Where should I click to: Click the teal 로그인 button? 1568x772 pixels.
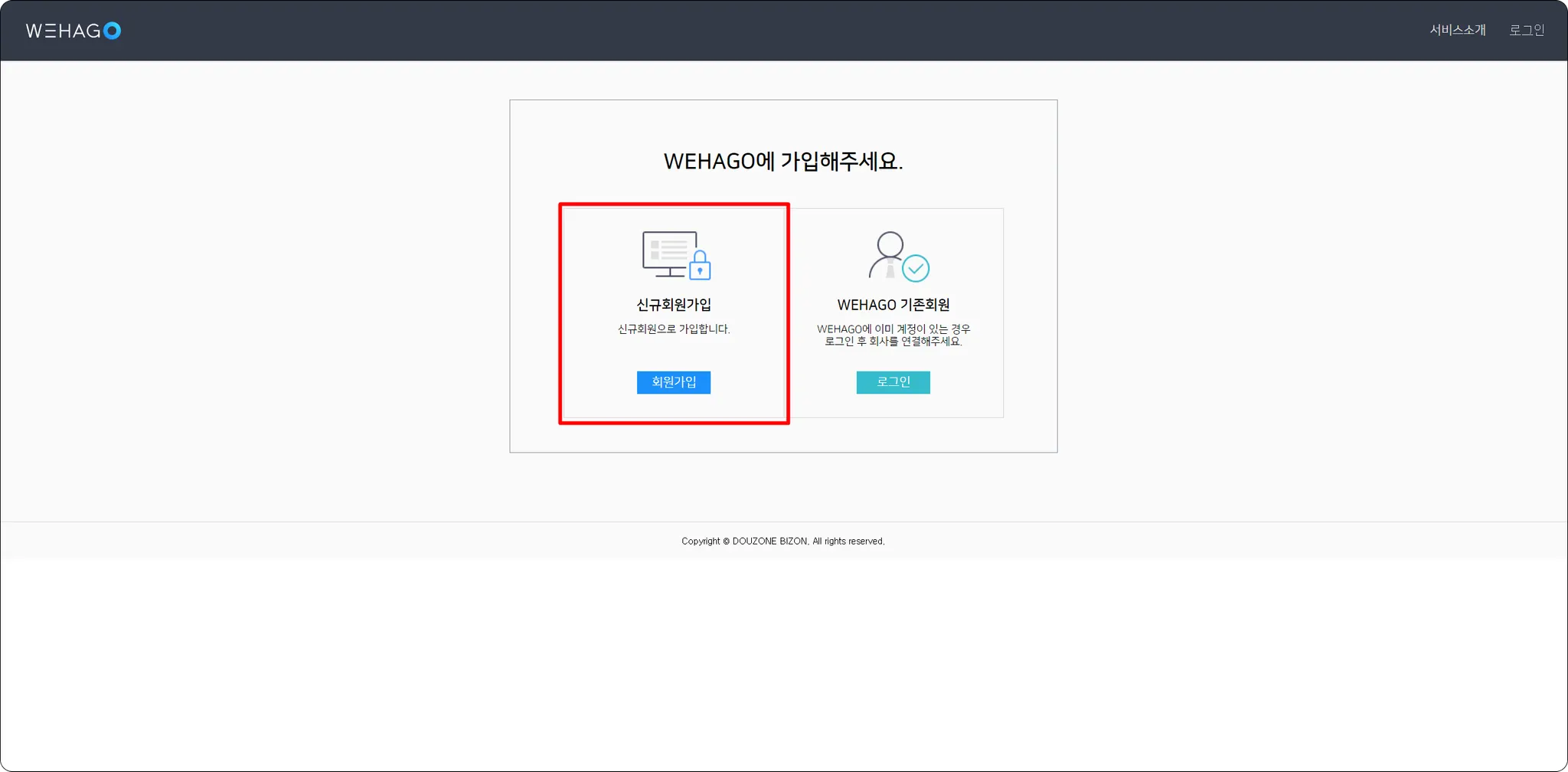click(893, 382)
